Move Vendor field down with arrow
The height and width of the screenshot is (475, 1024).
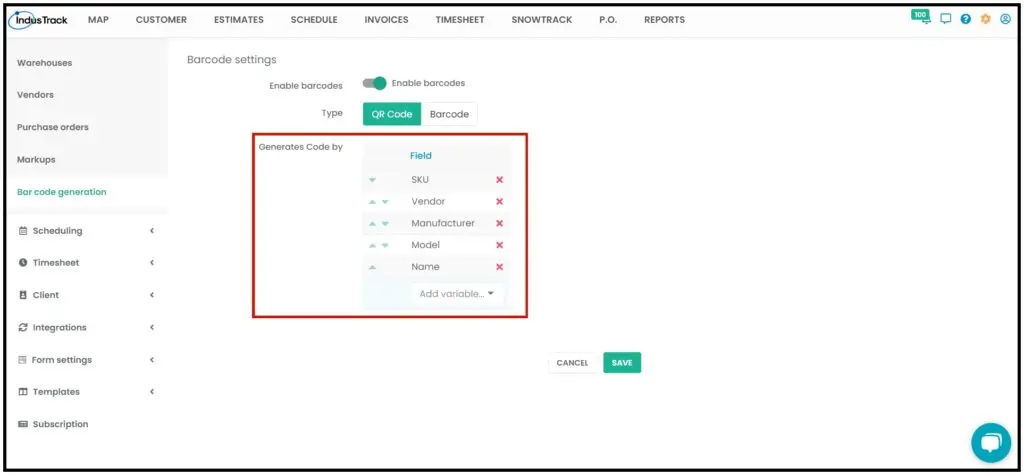point(385,202)
